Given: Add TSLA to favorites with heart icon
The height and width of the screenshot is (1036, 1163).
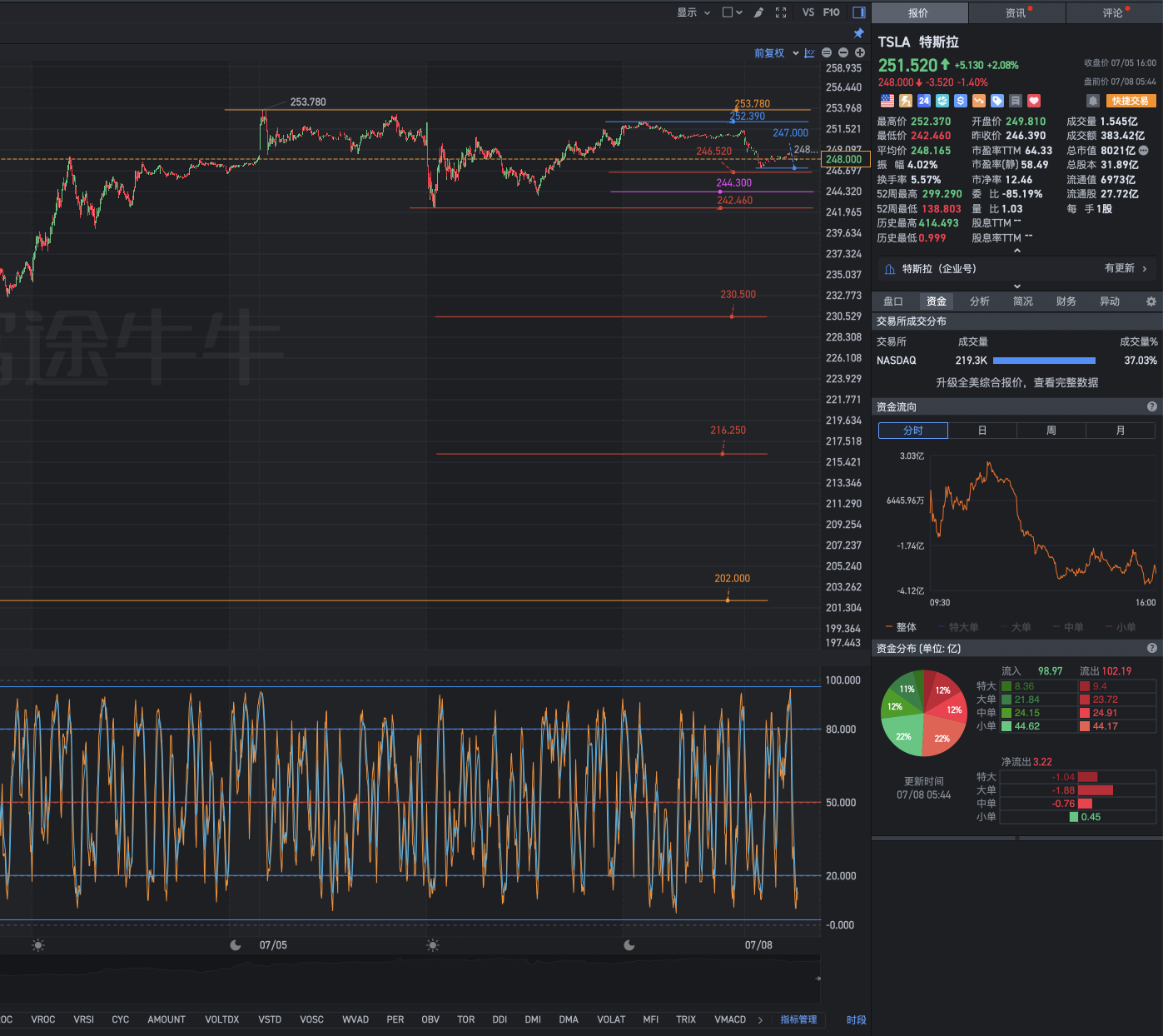Looking at the screenshot, I should click(1034, 101).
